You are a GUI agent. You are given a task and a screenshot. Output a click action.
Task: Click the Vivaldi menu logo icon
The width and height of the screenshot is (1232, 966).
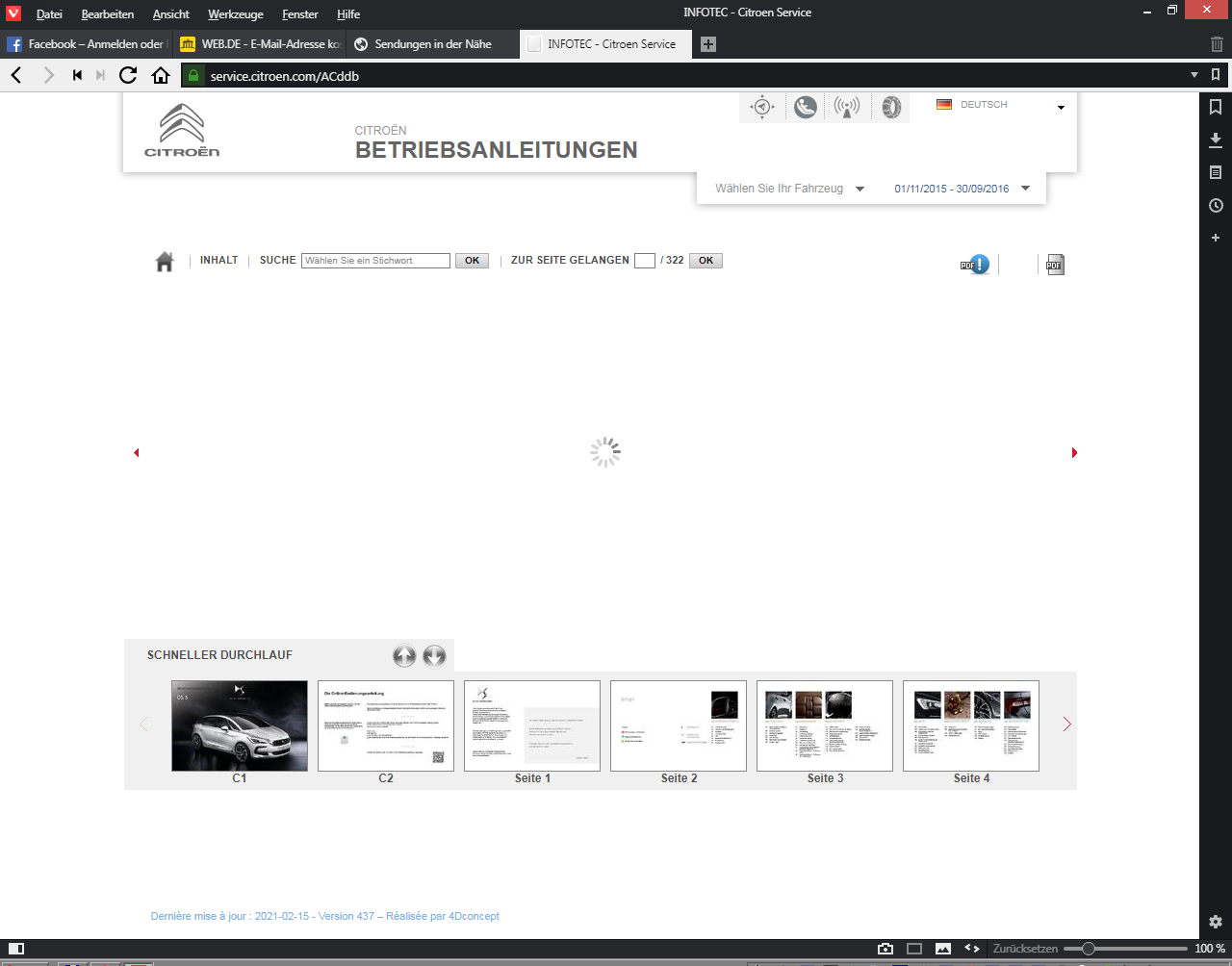tap(13, 13)
